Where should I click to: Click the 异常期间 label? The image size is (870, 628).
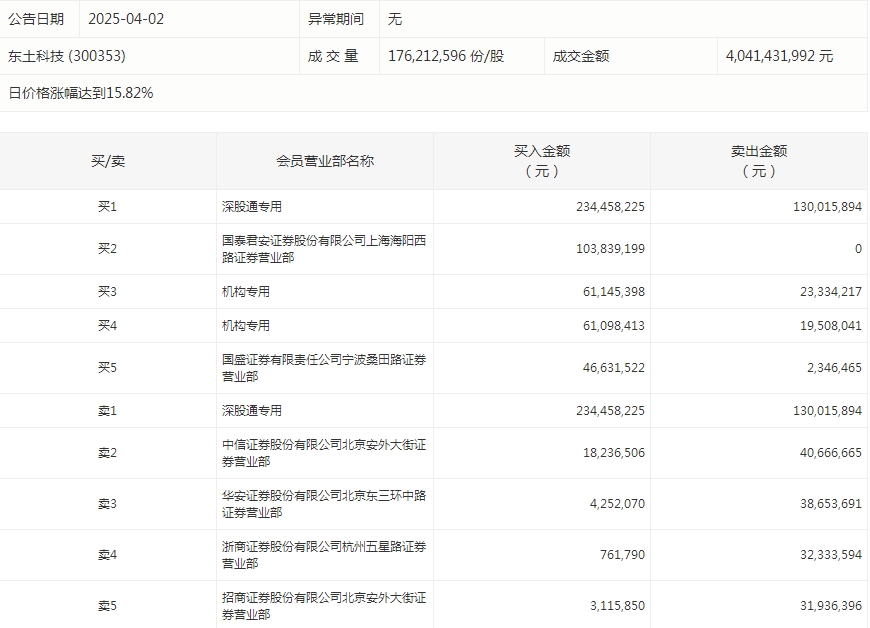(x=336, y=19)
